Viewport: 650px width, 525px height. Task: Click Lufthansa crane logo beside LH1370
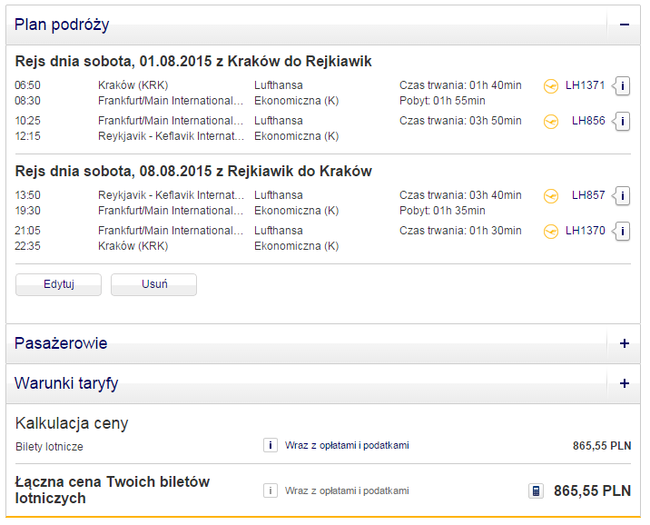[551, 231]
